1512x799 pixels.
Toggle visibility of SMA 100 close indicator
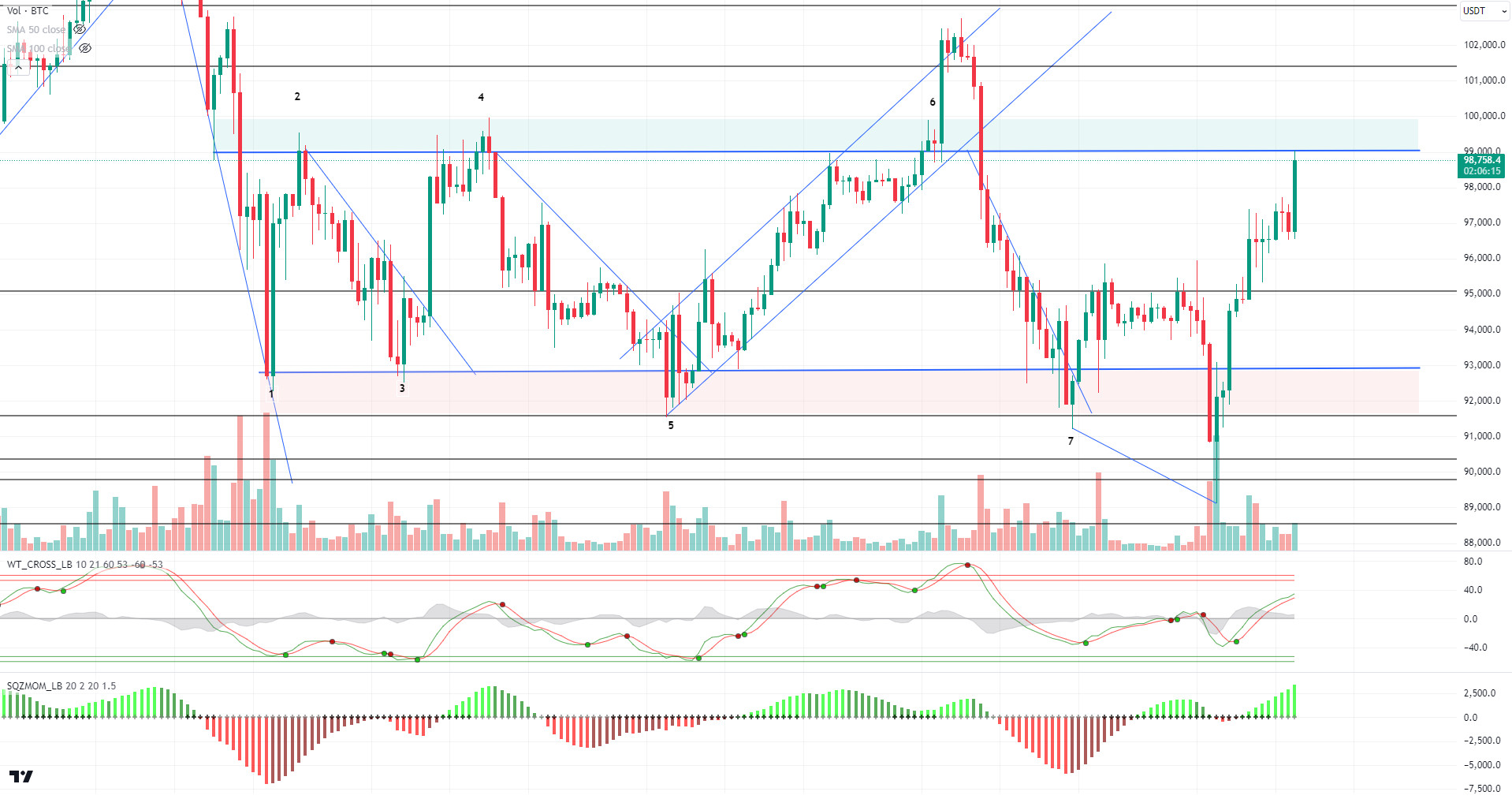point(85,48)
